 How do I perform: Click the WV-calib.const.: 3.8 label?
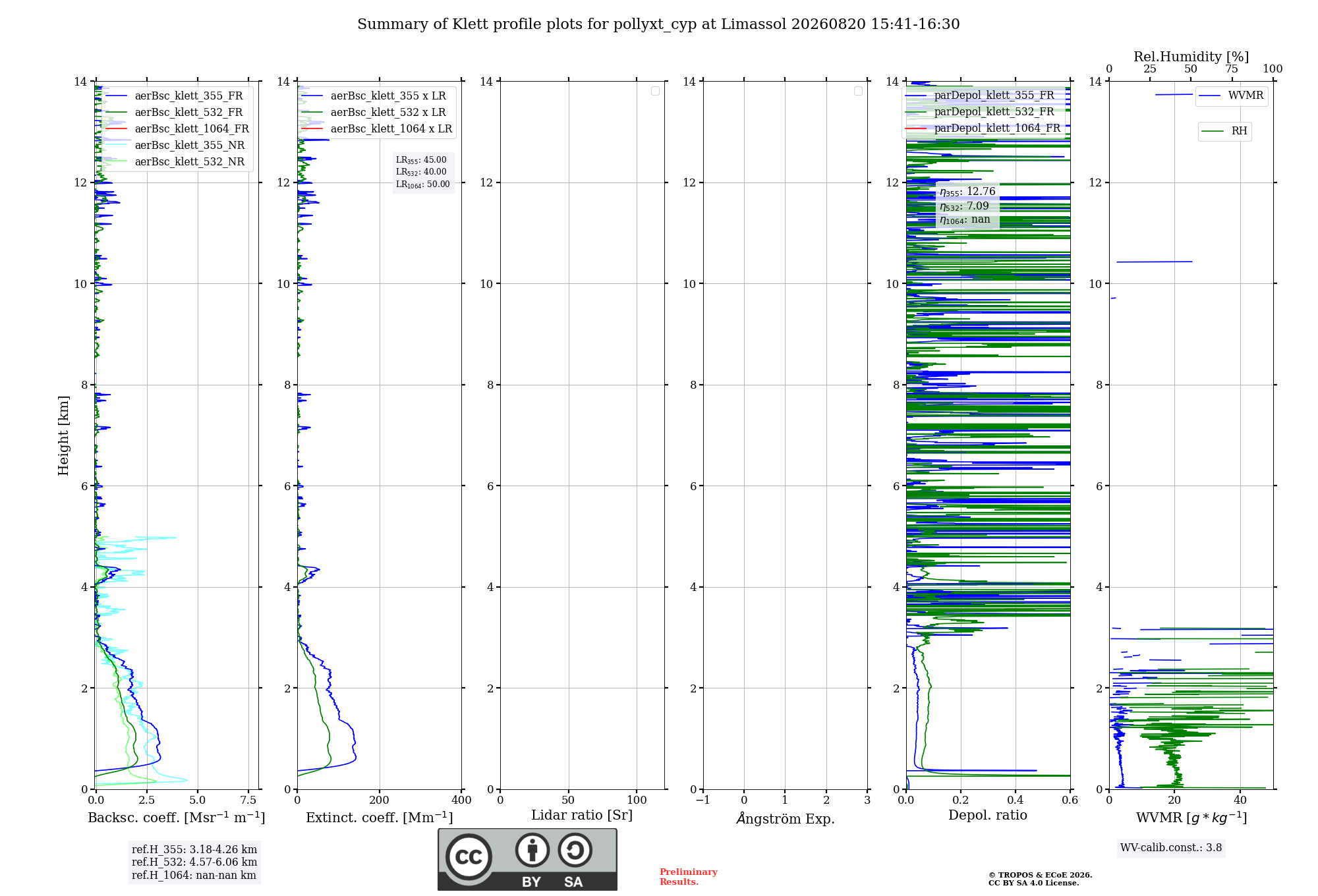coord(1171,848)
